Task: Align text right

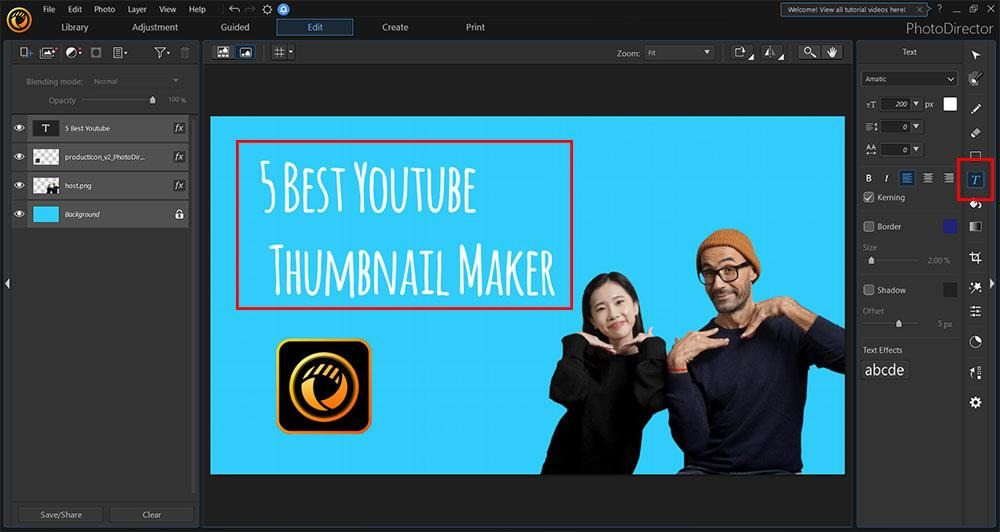Action: click(x=949, y=179)
